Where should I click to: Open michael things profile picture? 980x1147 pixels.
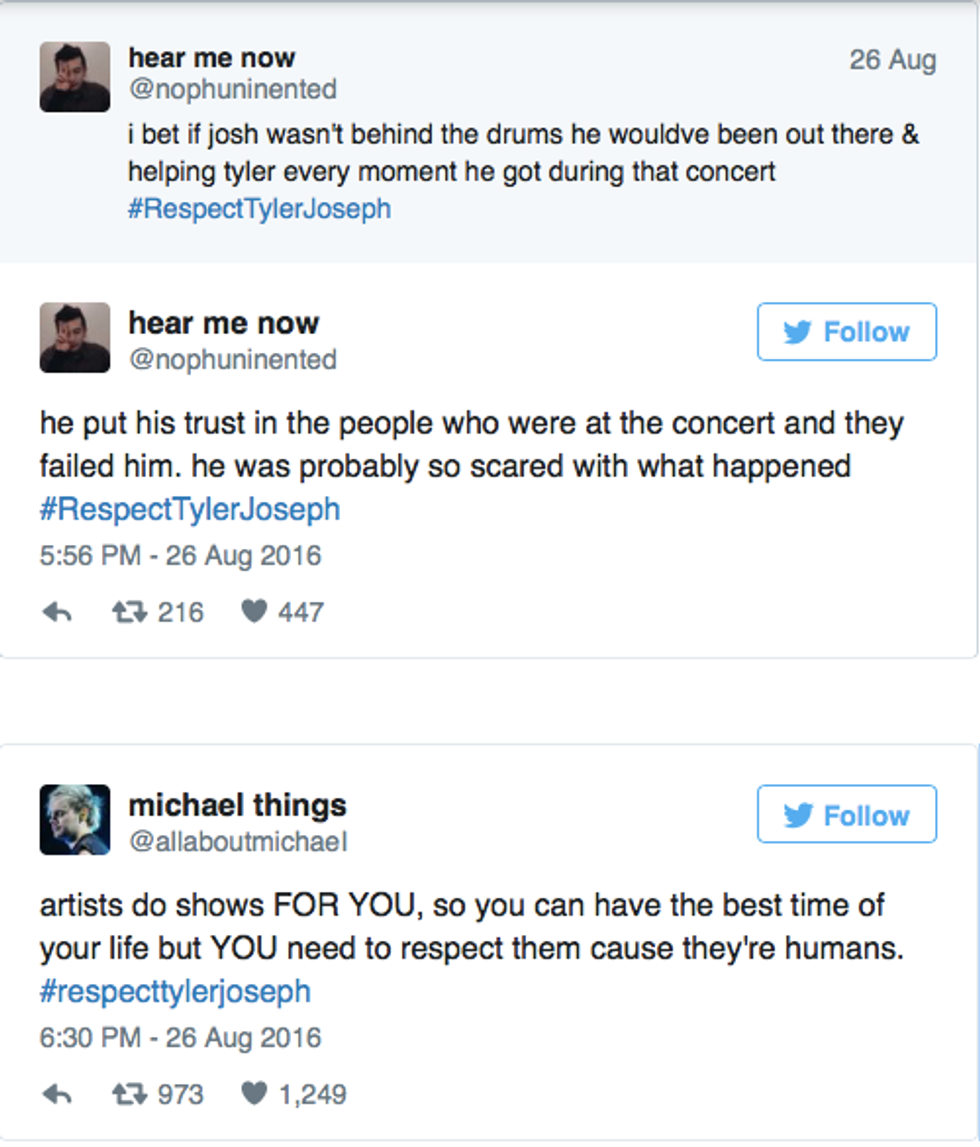75,820
